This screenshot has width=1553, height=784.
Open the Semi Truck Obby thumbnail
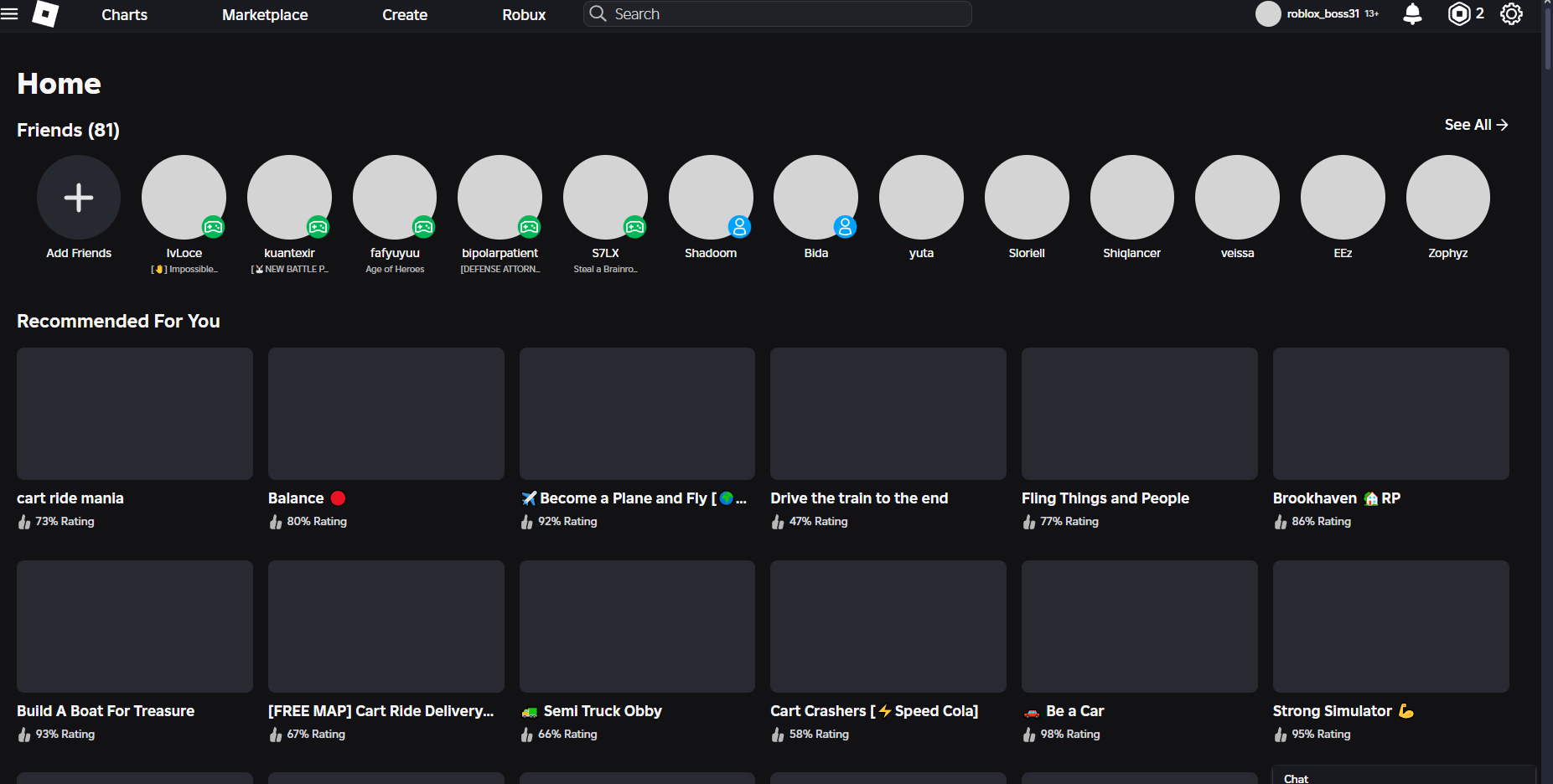[637, 627]
